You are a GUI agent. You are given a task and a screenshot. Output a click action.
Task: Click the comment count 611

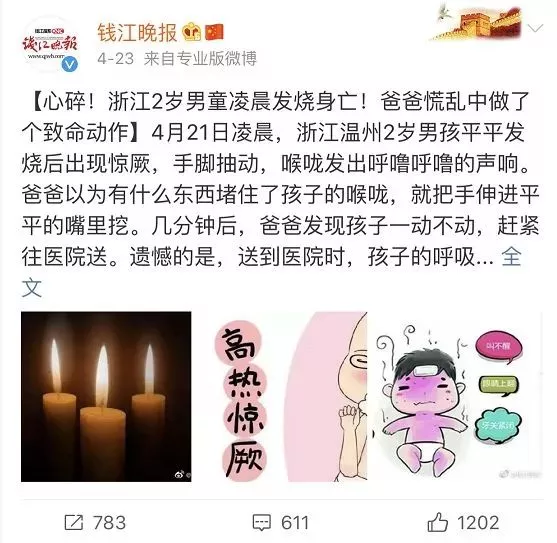(295, 523)
